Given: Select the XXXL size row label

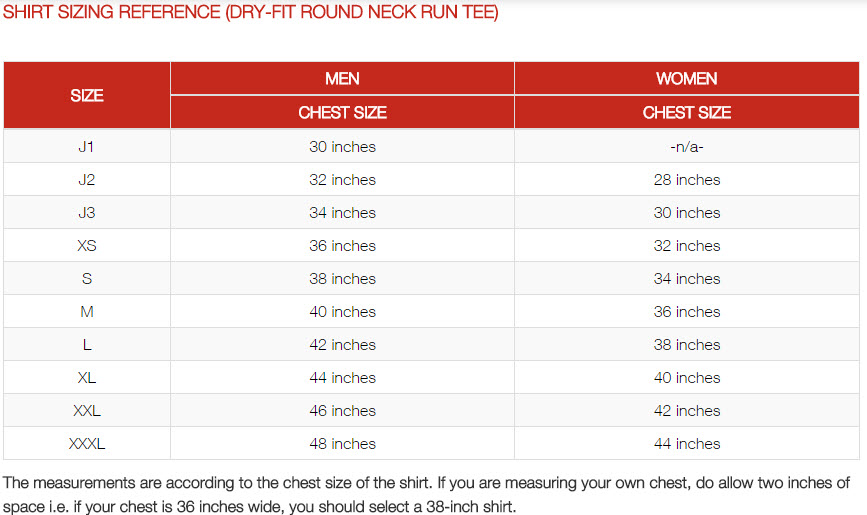Looking at the screenshot, I should pyautogui.click(x=87, y=444).
